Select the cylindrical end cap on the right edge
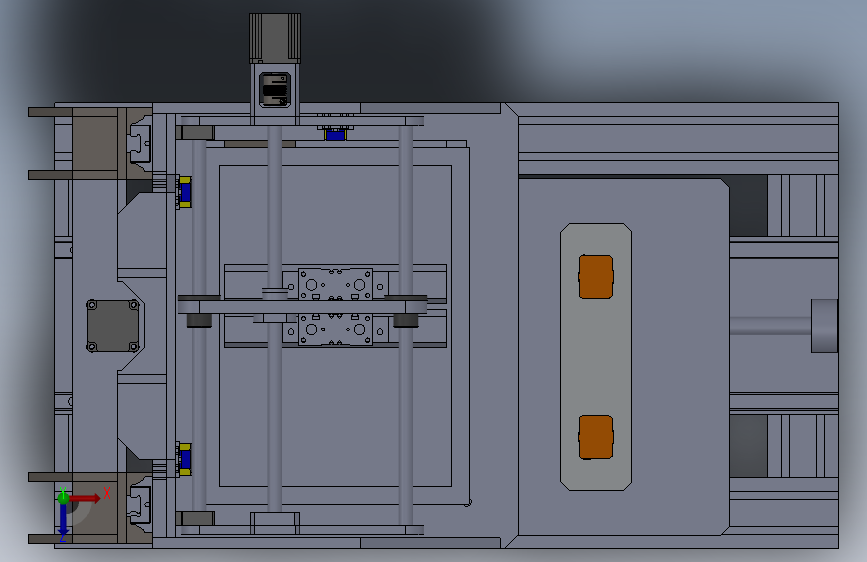The image size is (867, 562). 824,326
